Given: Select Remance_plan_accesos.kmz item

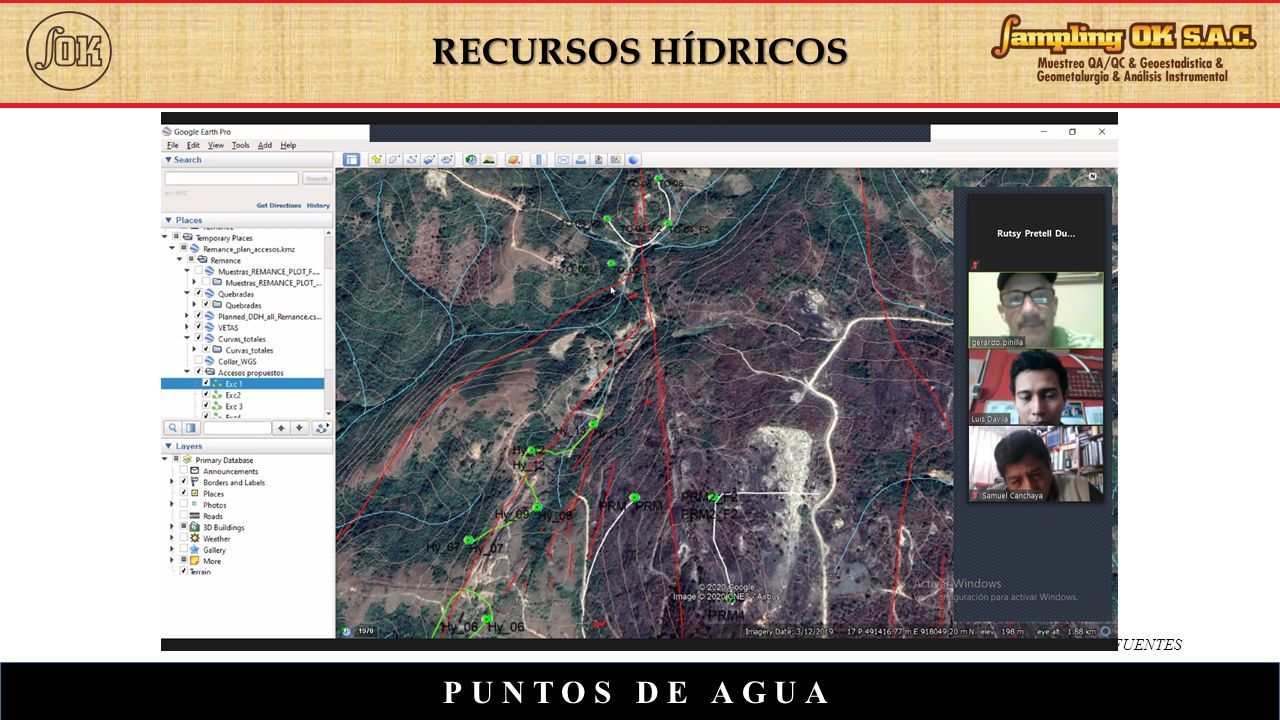Looking at the screenshot, I should (249, 249).
